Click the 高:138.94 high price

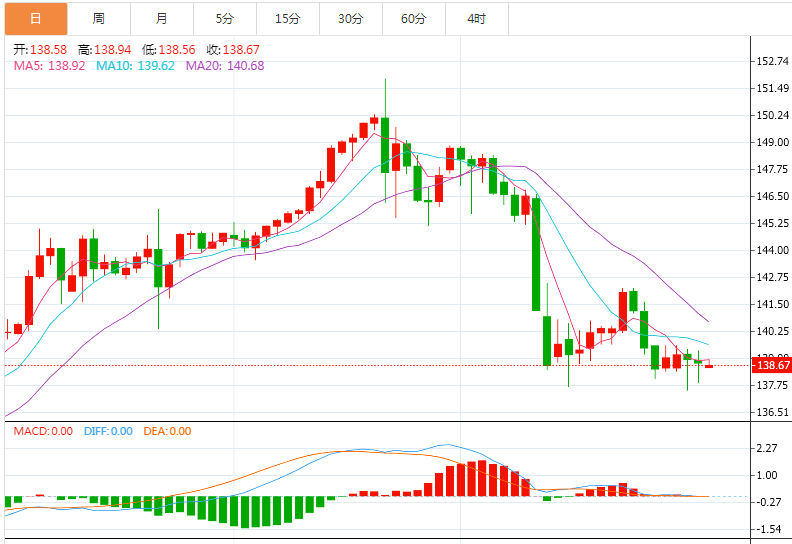point(105,50)
